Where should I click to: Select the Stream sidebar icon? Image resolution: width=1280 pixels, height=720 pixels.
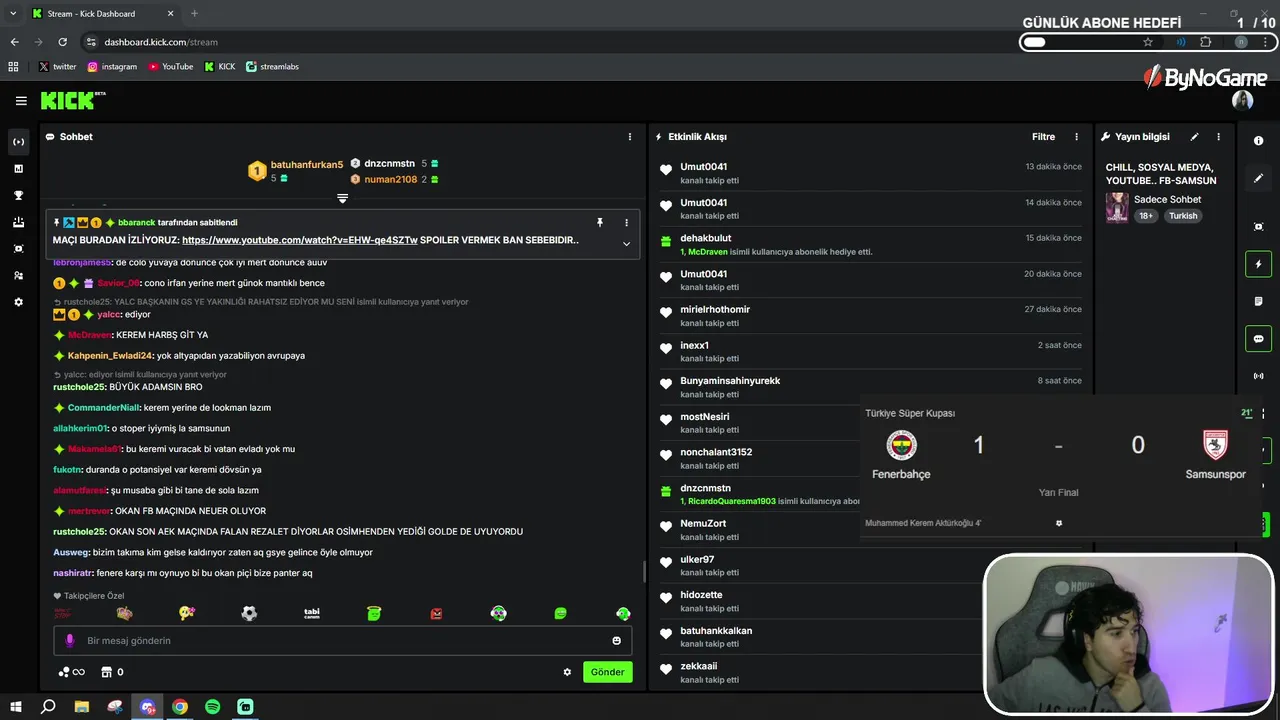pyautogui.click(x=18, y=142)
